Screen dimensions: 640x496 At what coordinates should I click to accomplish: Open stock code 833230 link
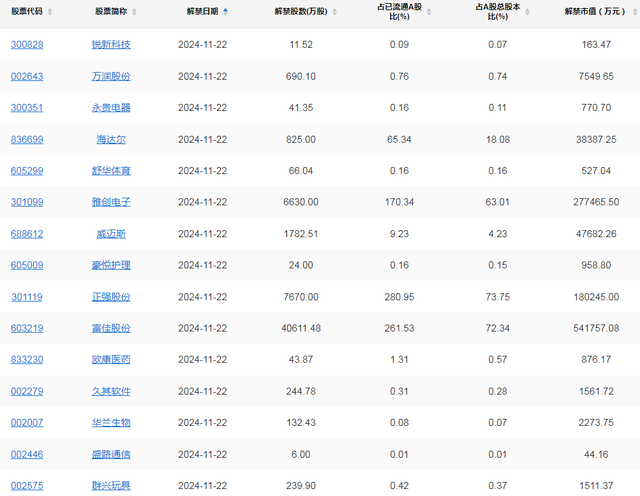point(27,360)
